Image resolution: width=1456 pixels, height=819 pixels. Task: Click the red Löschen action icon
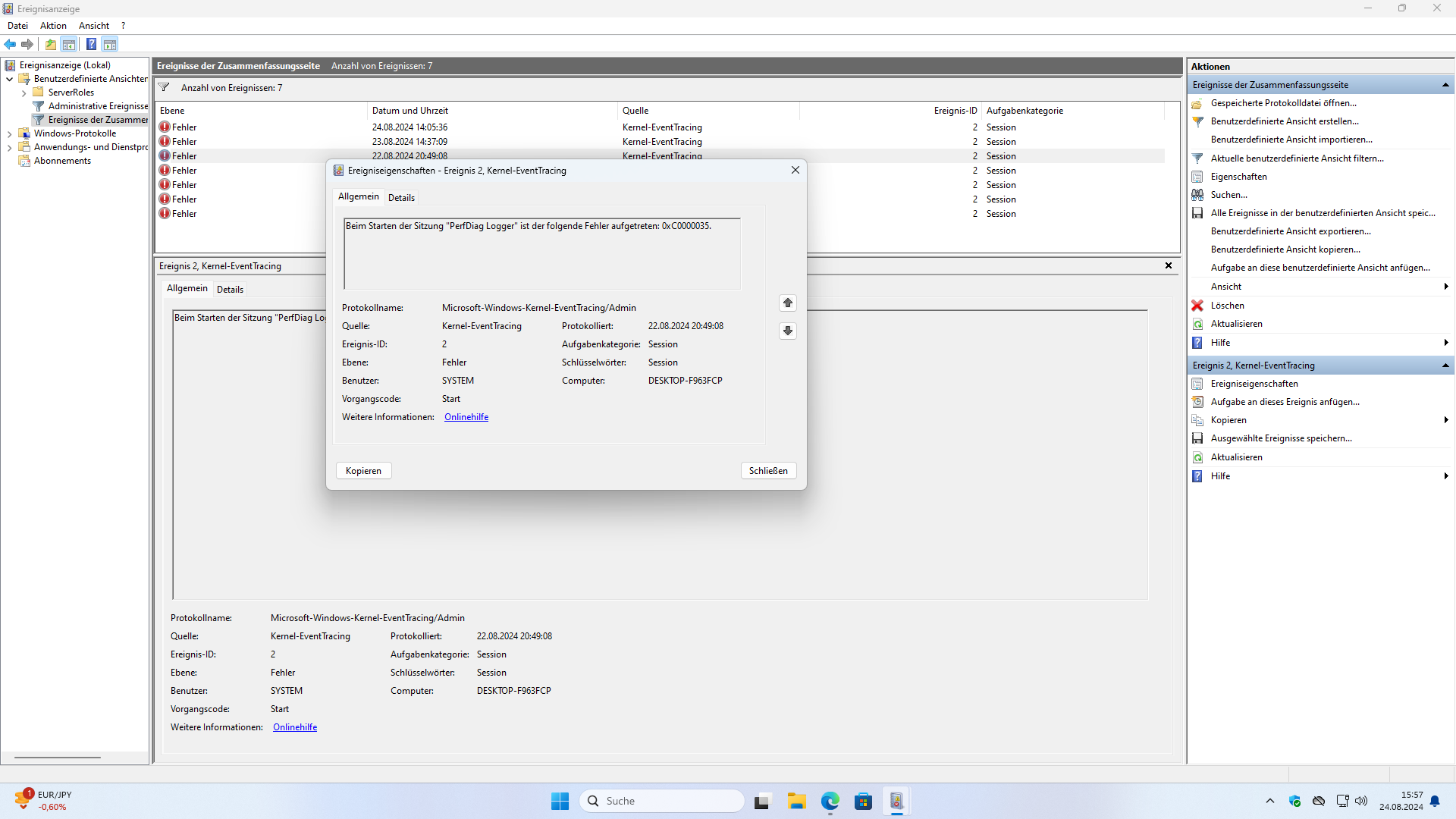coord(1197,306)
